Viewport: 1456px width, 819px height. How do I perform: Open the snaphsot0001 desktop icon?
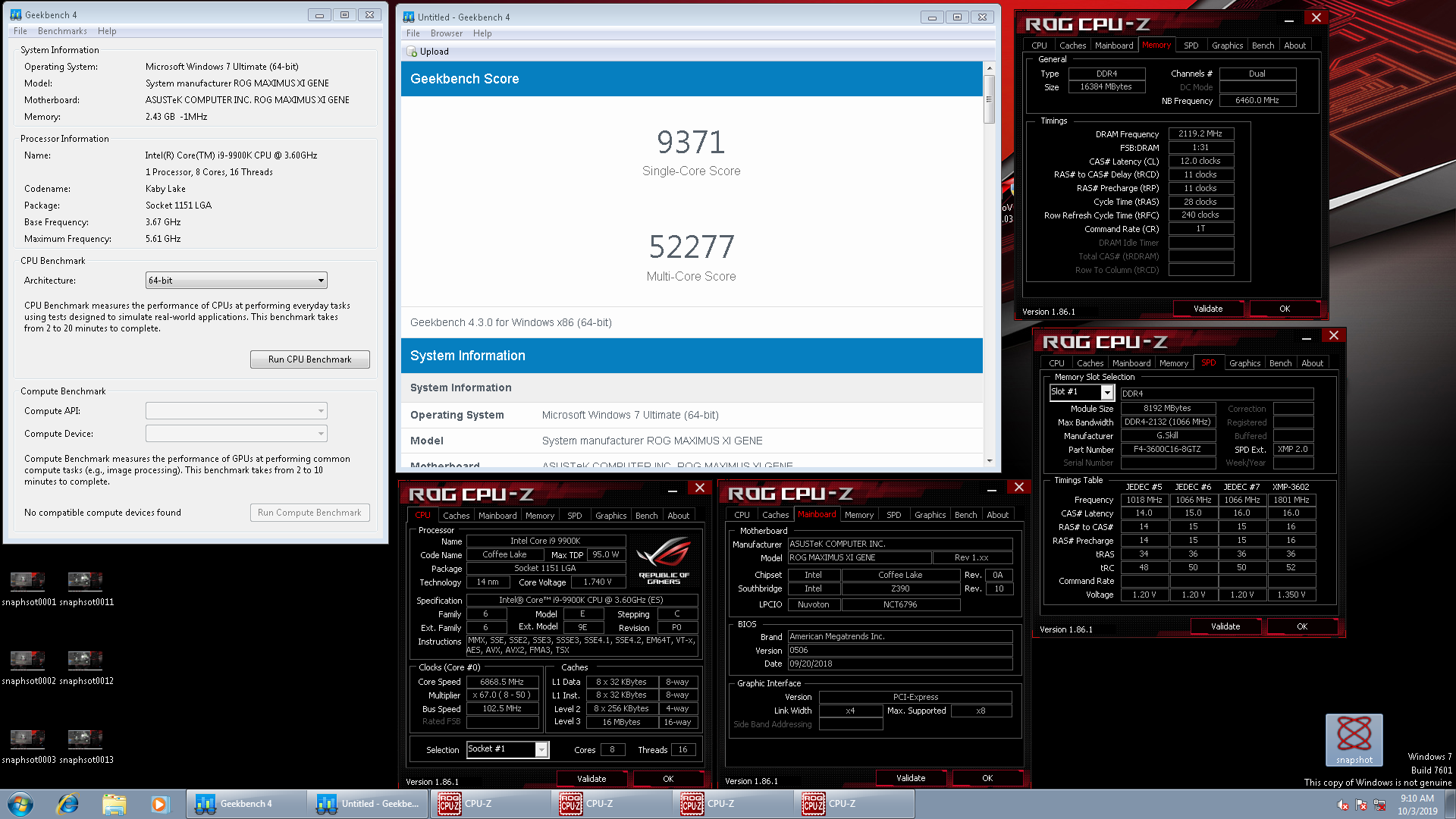(x=28, y=588)
